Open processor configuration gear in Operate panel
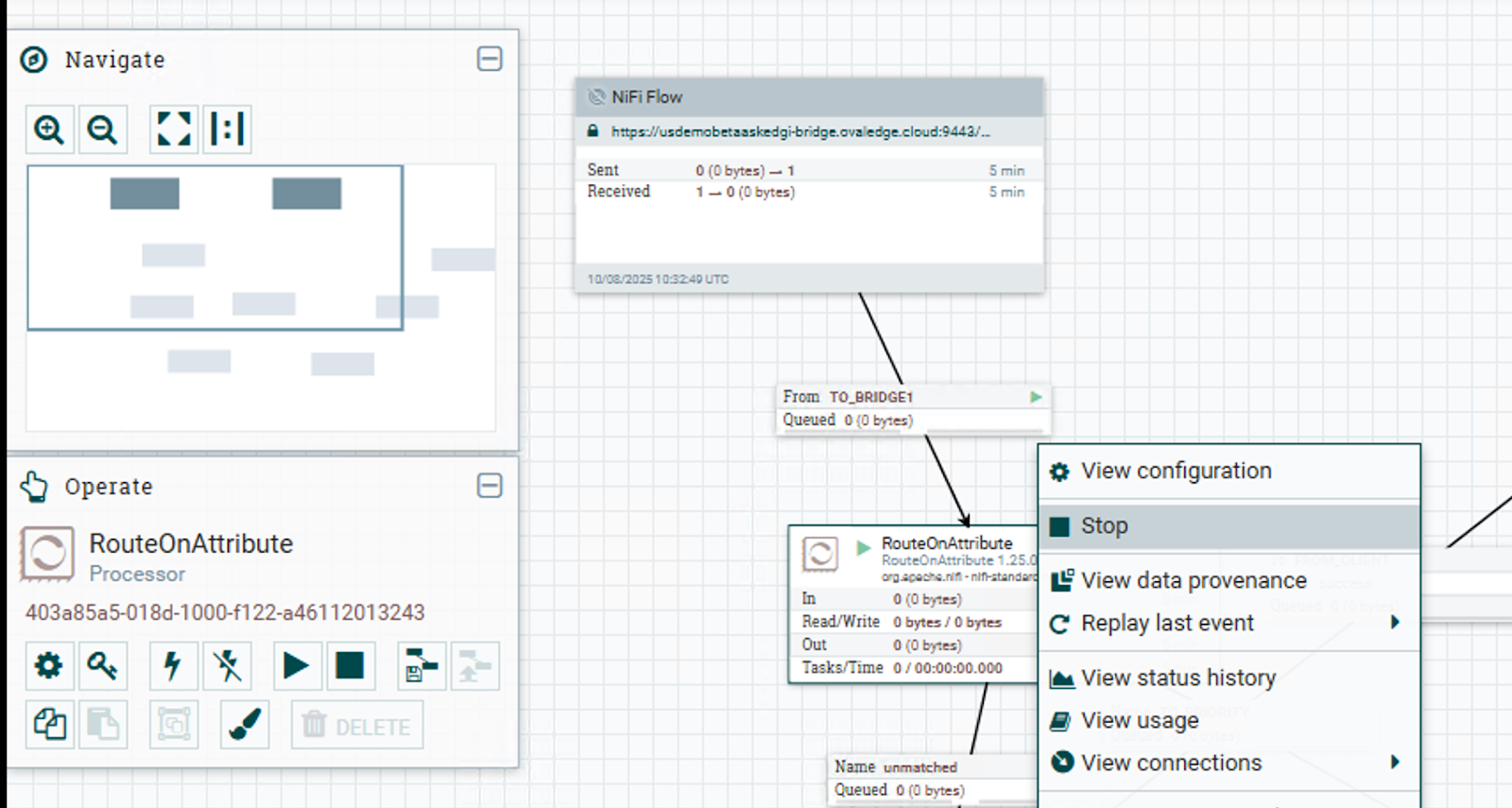Screen dimensions: 1512x808 point(49,666)
